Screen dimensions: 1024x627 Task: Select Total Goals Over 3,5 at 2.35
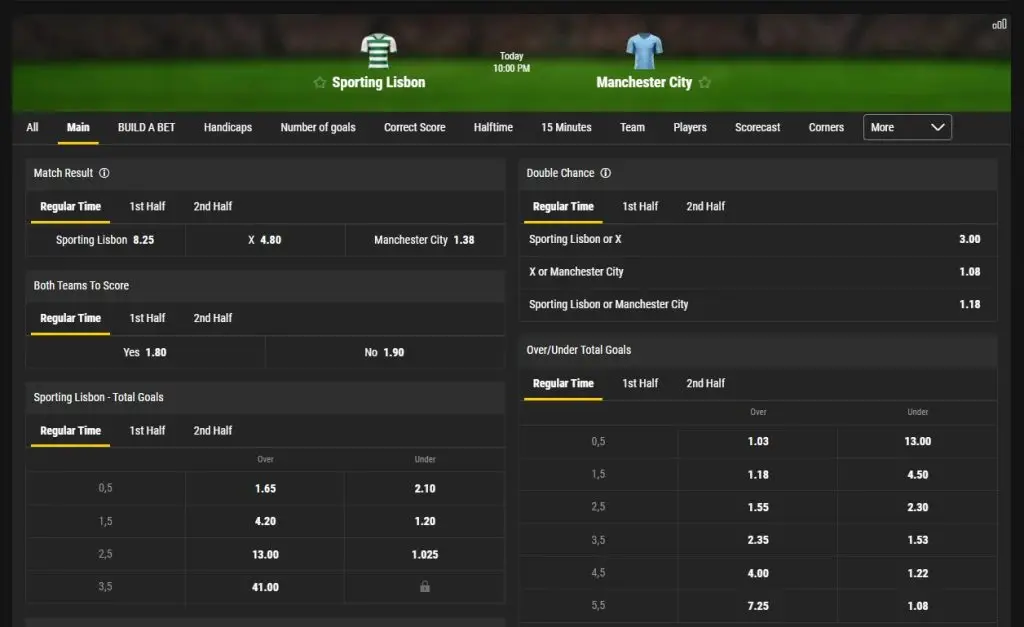coord(758,540)
